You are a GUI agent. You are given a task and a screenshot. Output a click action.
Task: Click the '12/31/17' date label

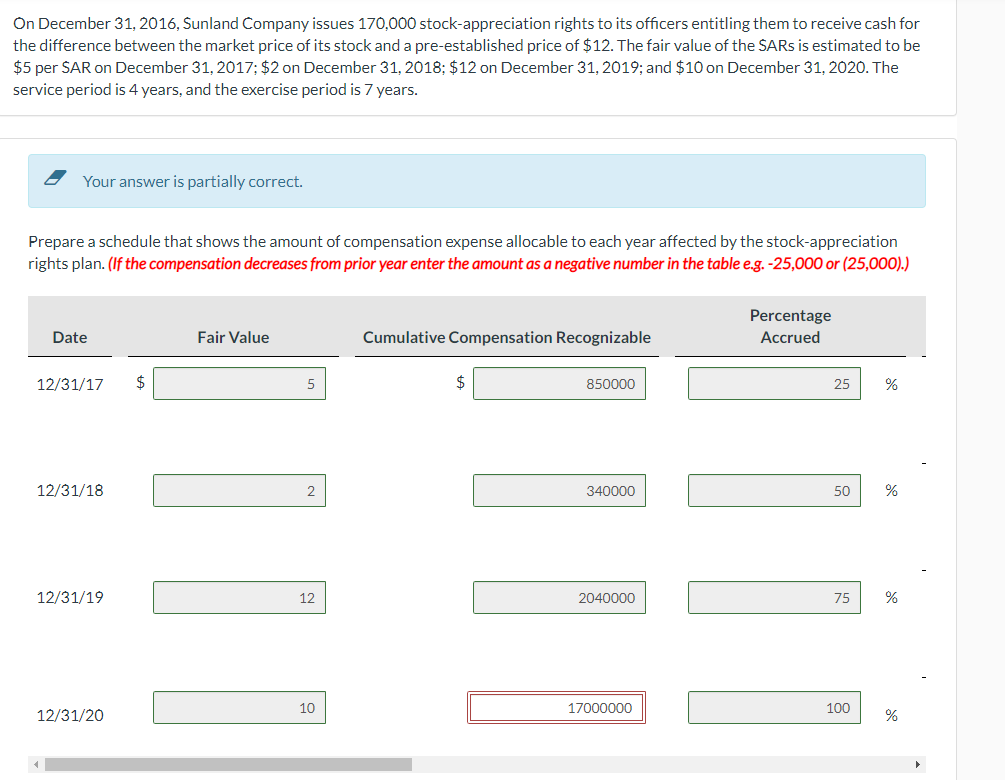click(70, 385)
